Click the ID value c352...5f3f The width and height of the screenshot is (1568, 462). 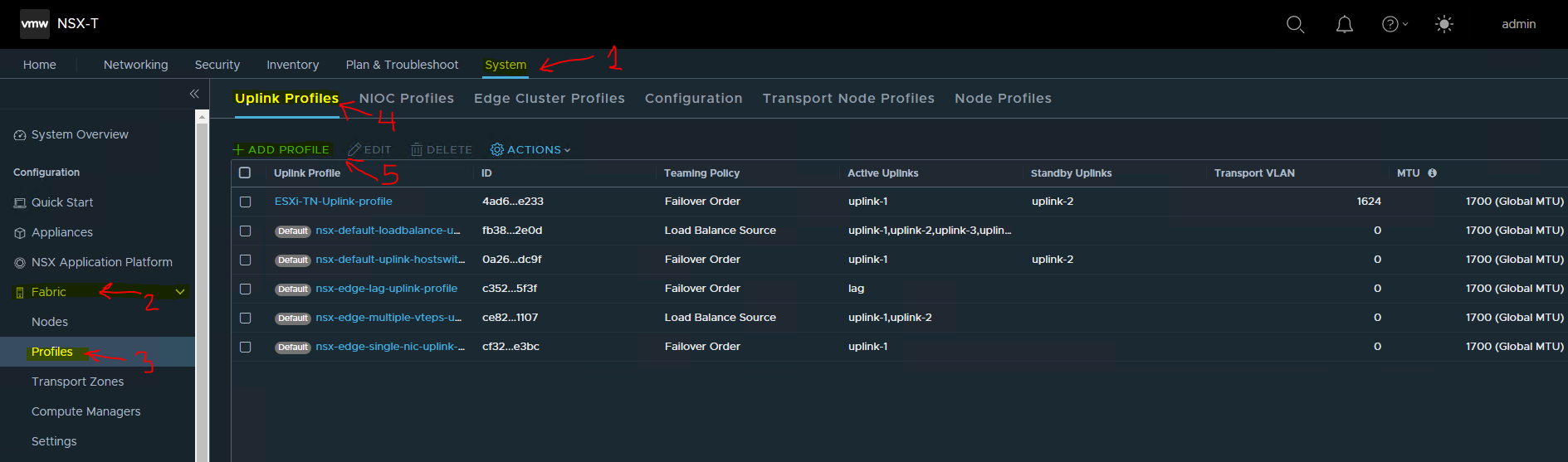pyautogui.click(x=510, y=289)
